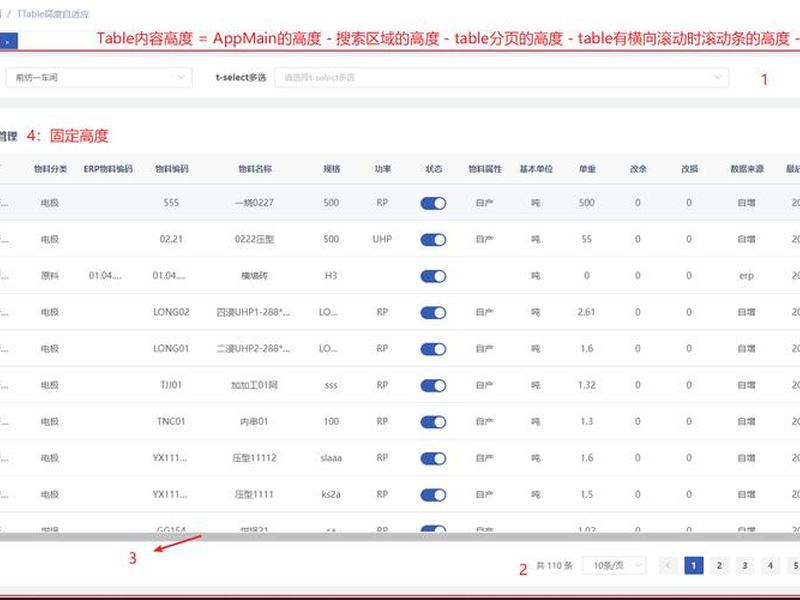Select the LONG01 material code cell
The width and height of the screenshot is (800, 600).
click(171, 348)
